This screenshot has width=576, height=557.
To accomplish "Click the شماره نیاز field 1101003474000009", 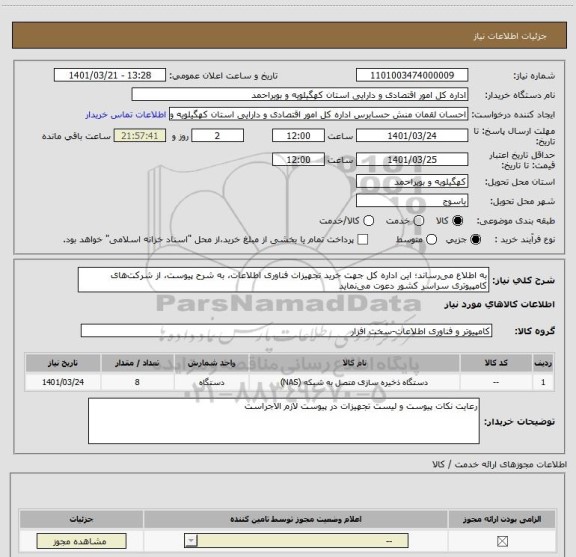I will click(412, 75).
